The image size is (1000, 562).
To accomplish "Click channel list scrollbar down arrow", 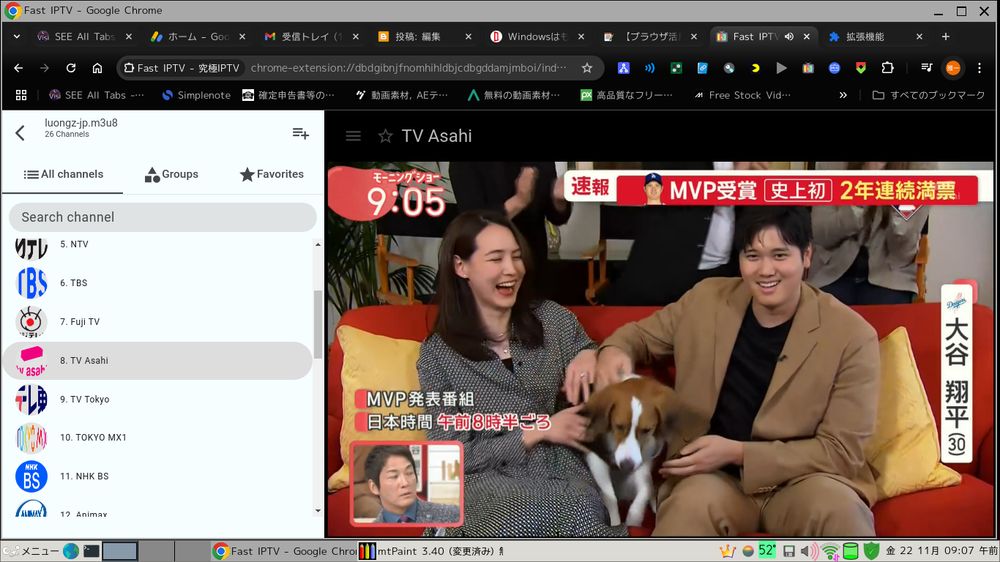I will point(318,511).
